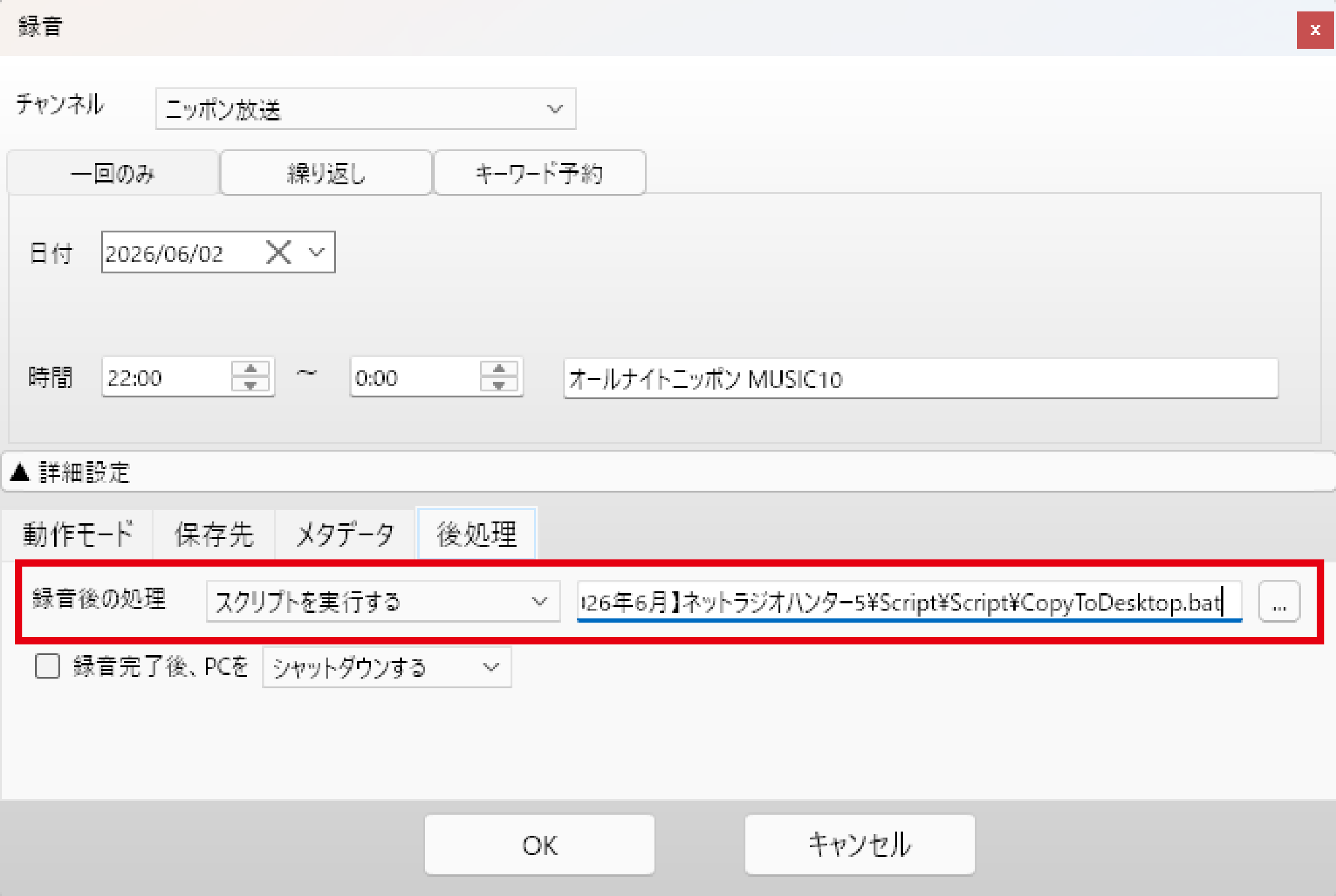Click program title field オールナイトニッポン MUSIC10

921,379
